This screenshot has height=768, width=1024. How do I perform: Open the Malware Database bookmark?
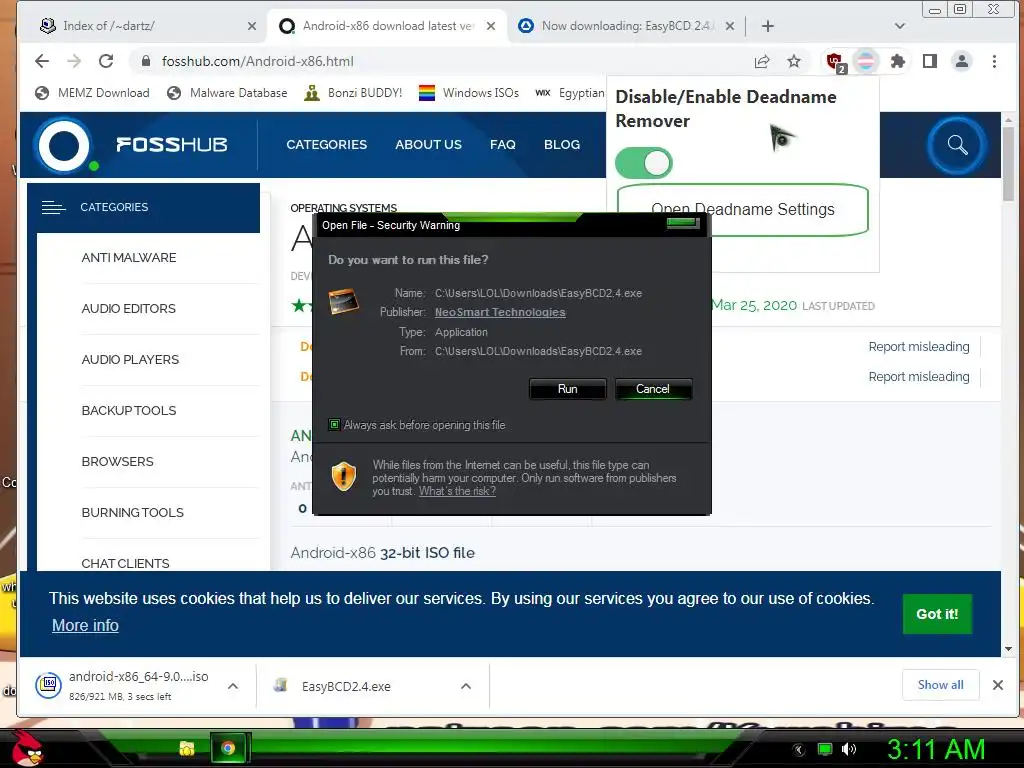pos(227,93)
